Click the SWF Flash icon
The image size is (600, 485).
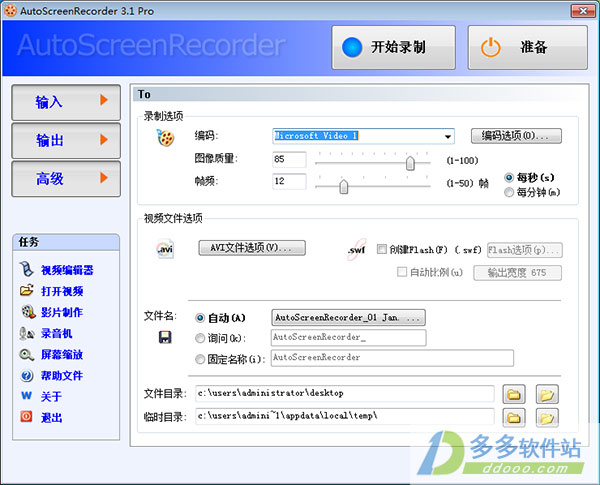coord(357,250)
